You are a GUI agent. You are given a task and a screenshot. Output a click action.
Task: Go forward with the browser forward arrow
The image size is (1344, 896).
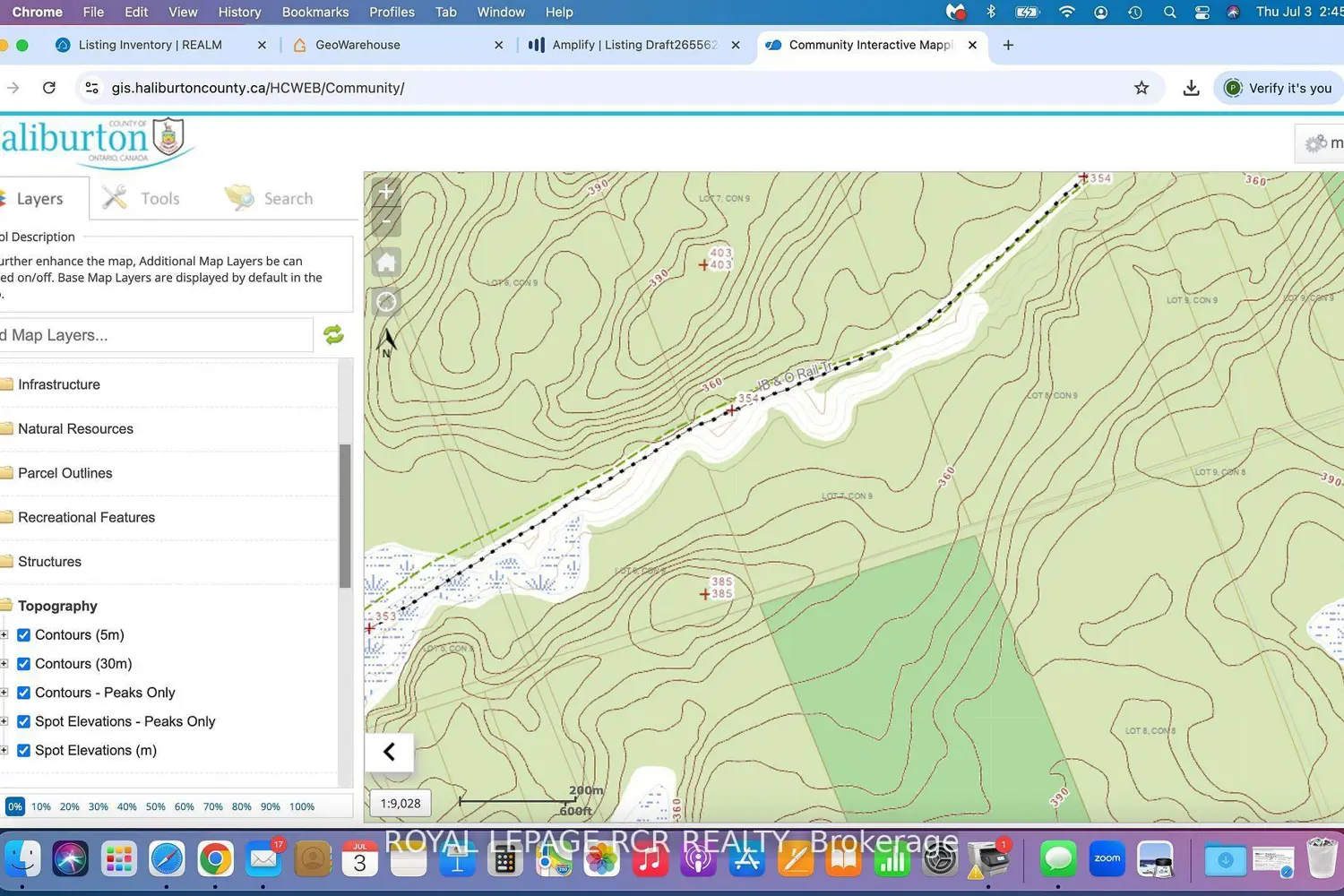13,88
